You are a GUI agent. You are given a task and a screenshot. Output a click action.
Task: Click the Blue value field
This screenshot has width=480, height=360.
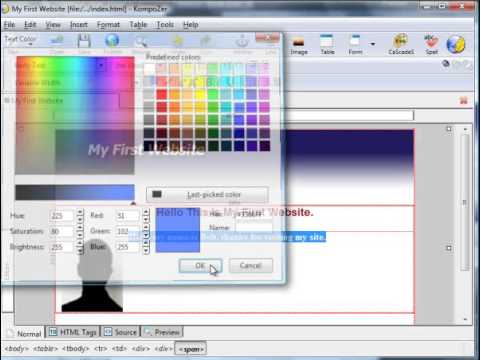coord(128,247)
